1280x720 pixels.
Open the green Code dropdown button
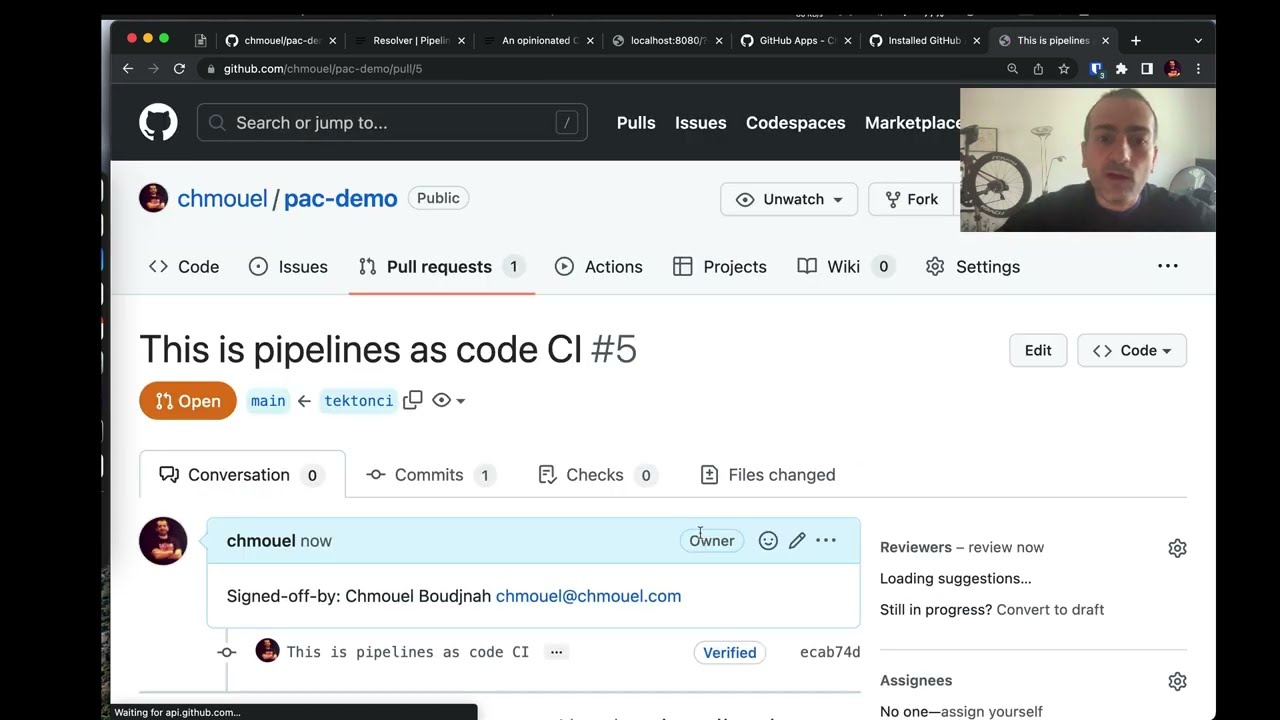1132,350
